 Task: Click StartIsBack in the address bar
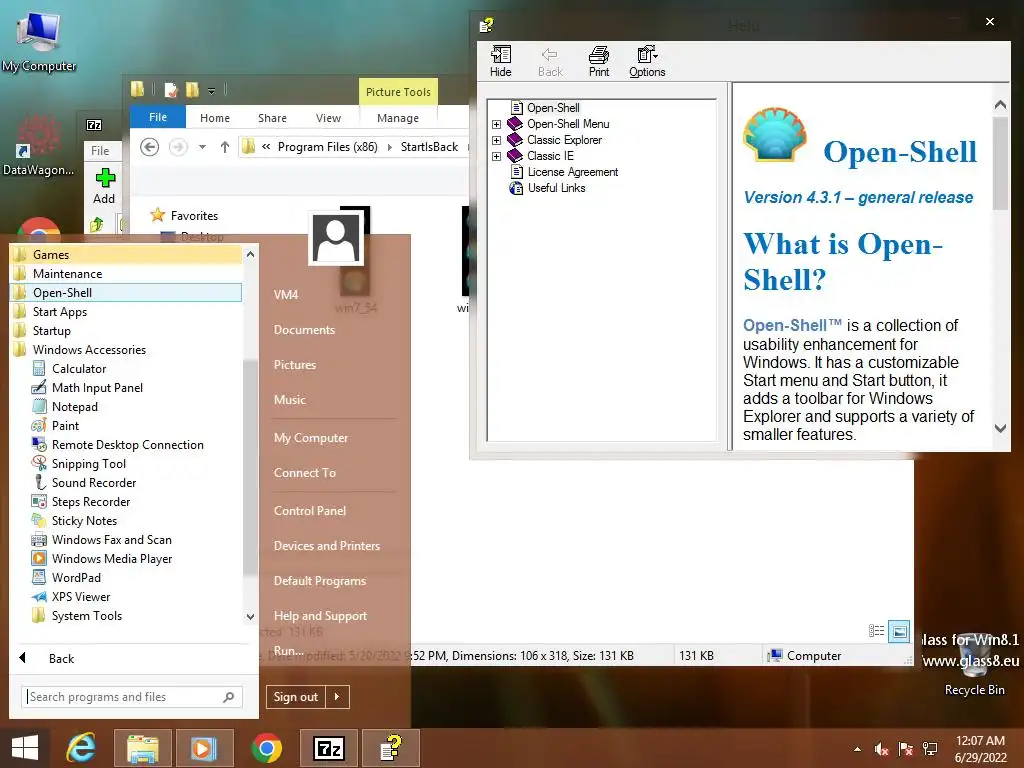click(429, 147)
